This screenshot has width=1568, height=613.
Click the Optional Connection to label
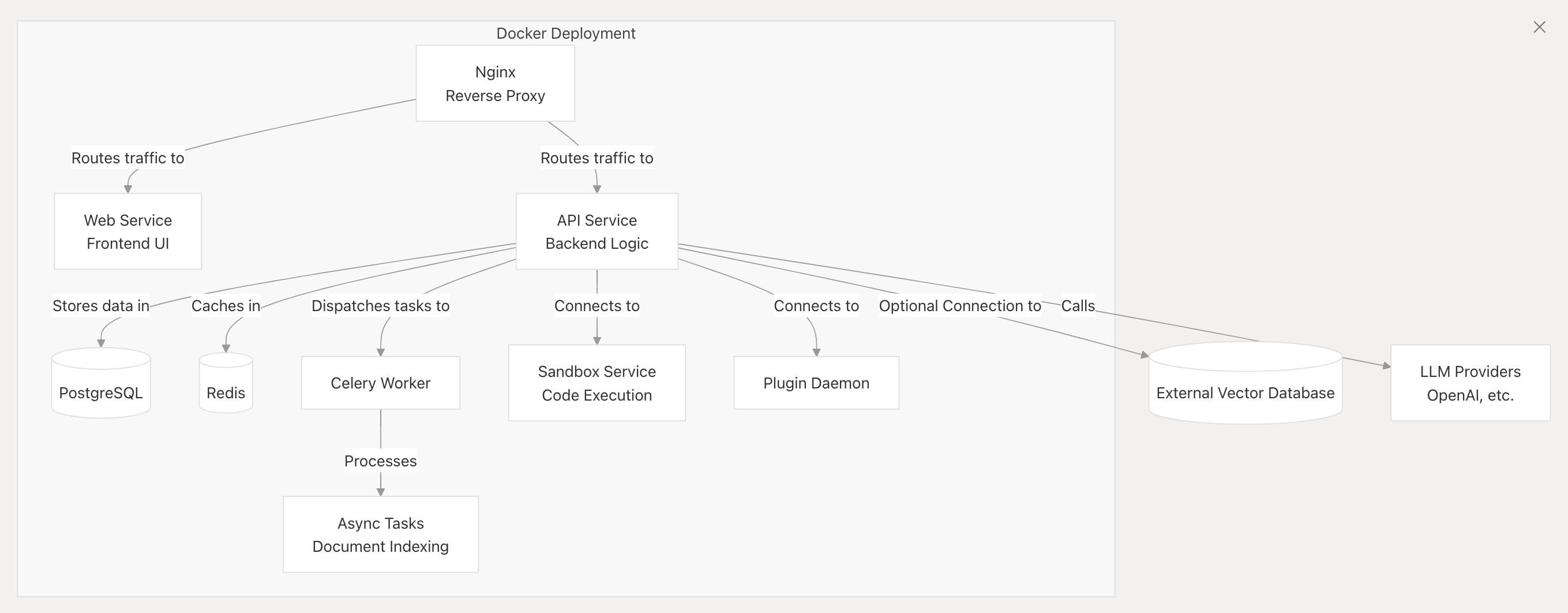(960, 305)
